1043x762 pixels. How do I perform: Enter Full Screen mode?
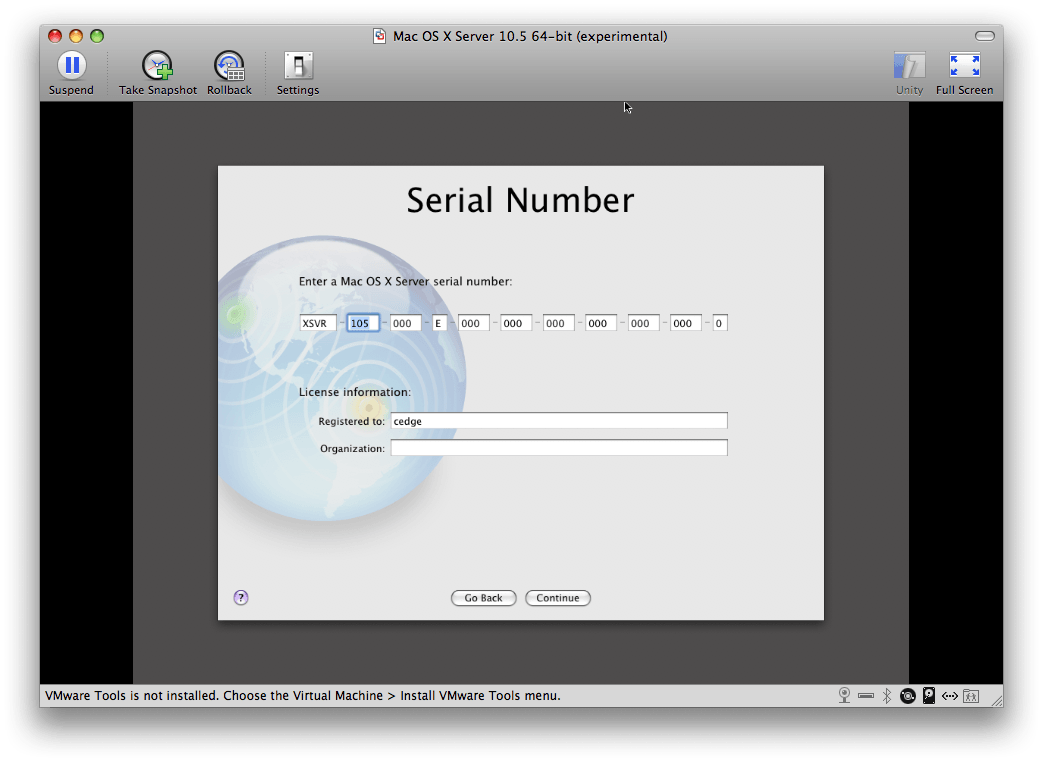pyautogui.click(x=964, y=73)
